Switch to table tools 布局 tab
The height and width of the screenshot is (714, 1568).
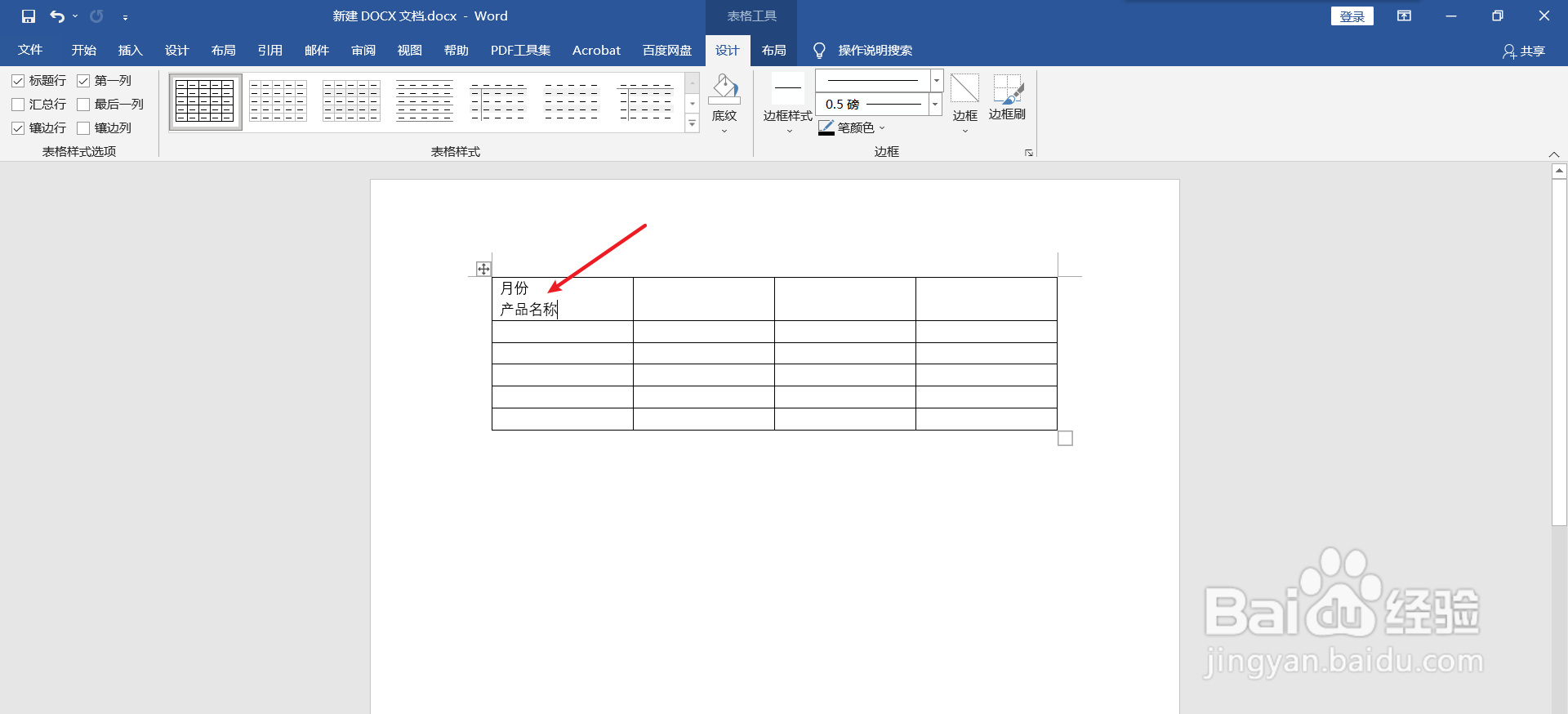[x=773, y=51]
